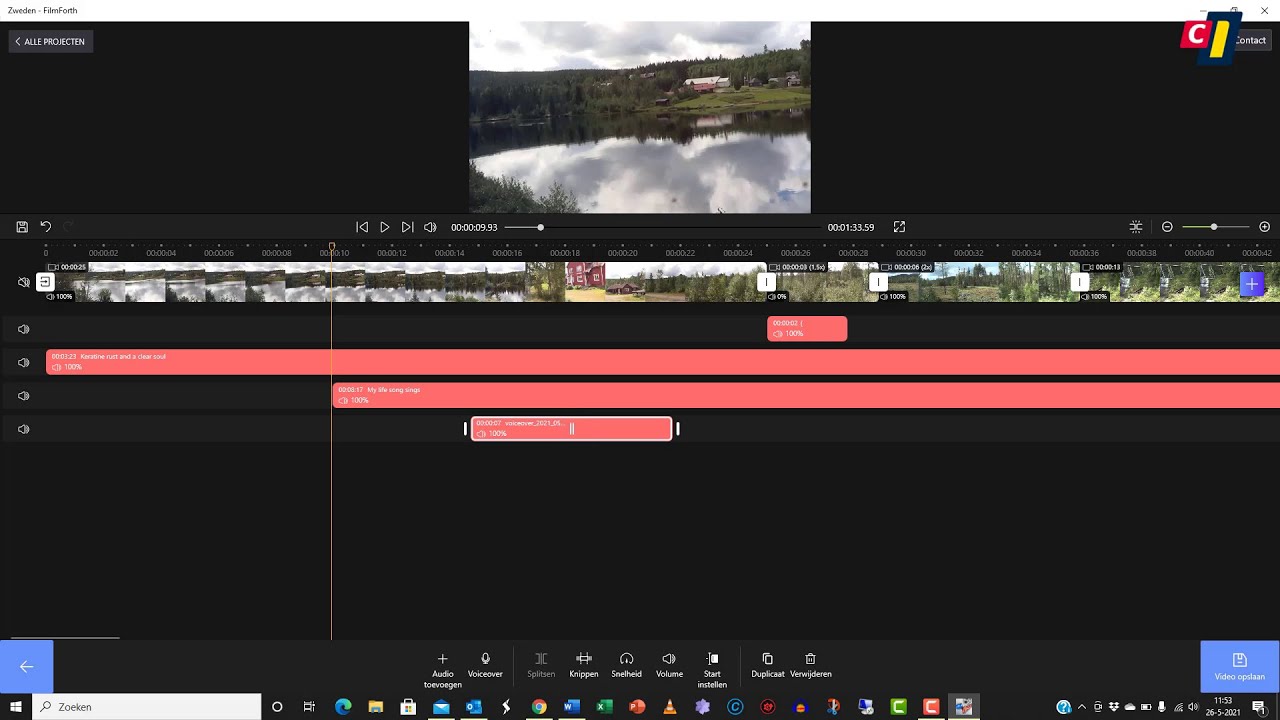Open the Volume tool
1280x720 pixels.
click(669, 665)
